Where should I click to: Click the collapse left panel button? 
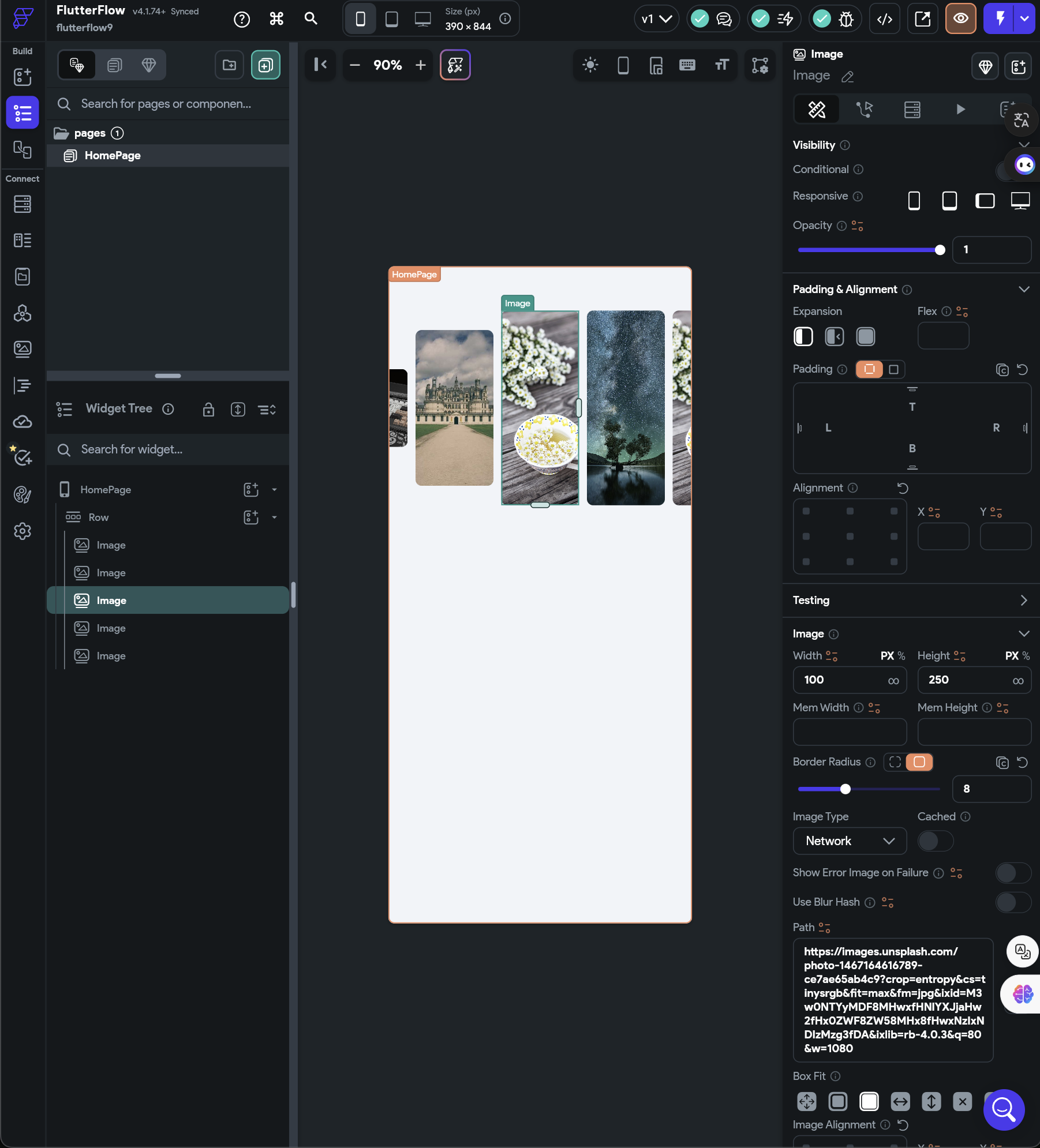click(x=320, y=65)
